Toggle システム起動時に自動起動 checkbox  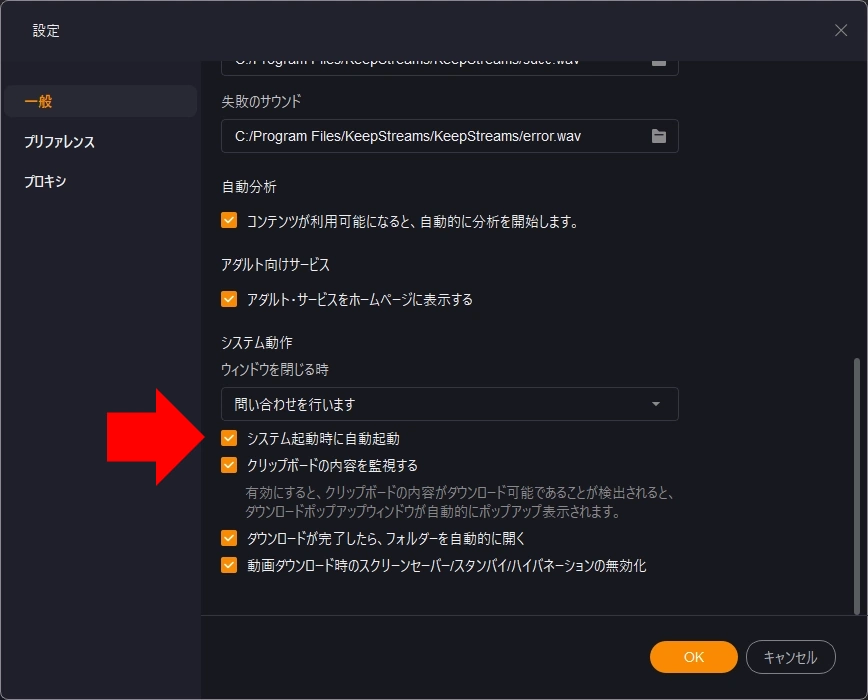(x=229, y=438)
